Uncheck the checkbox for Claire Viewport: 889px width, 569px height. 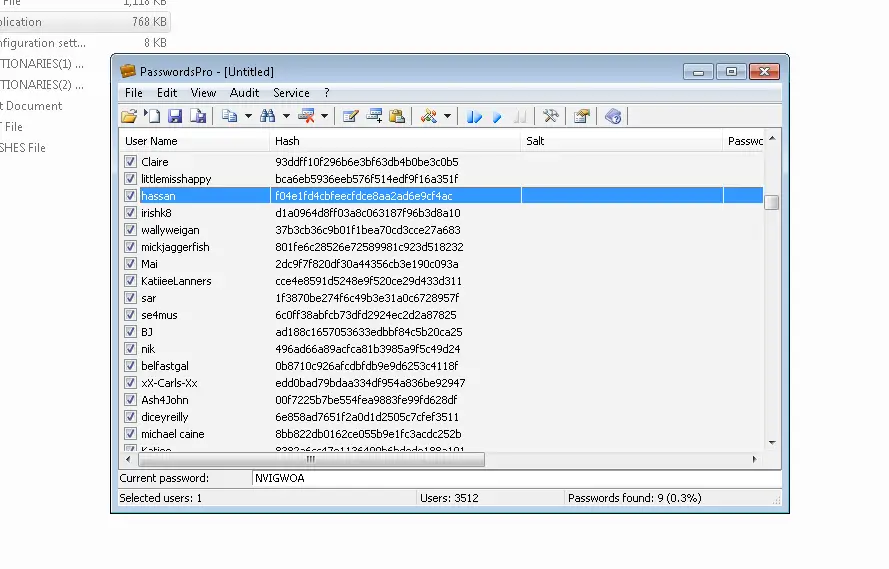pos(130,162)
